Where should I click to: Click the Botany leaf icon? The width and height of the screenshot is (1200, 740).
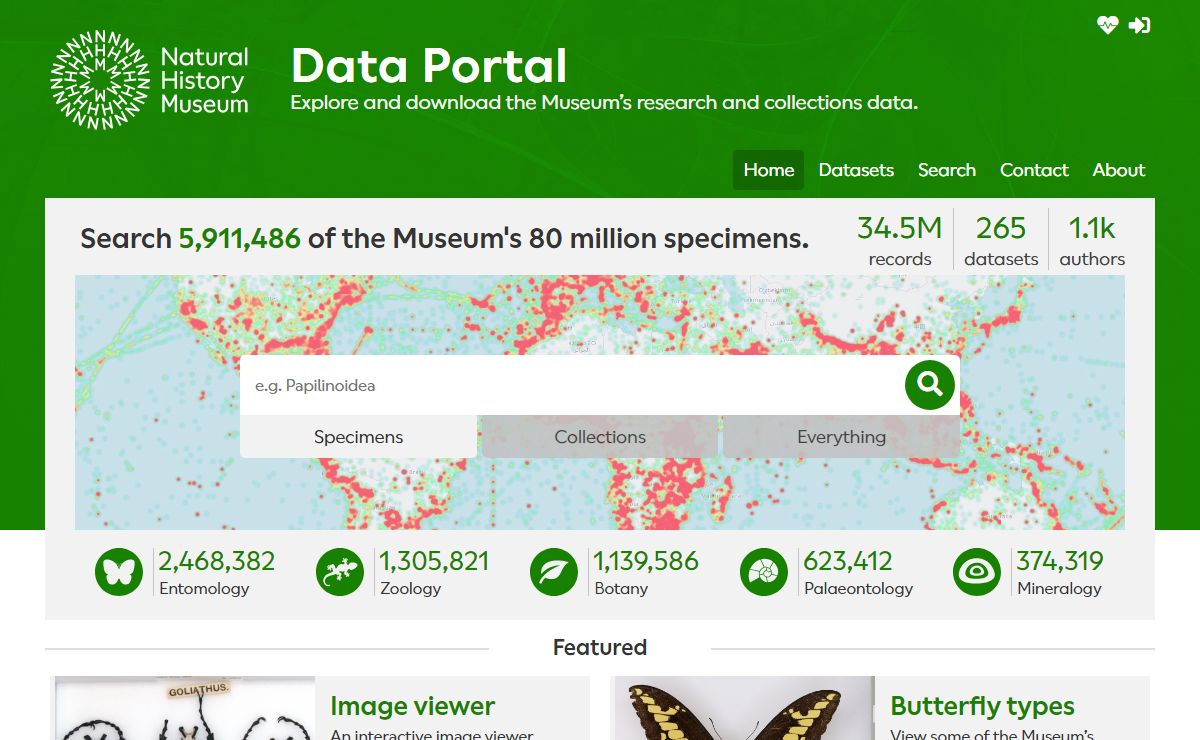click(x=554, y=573)
